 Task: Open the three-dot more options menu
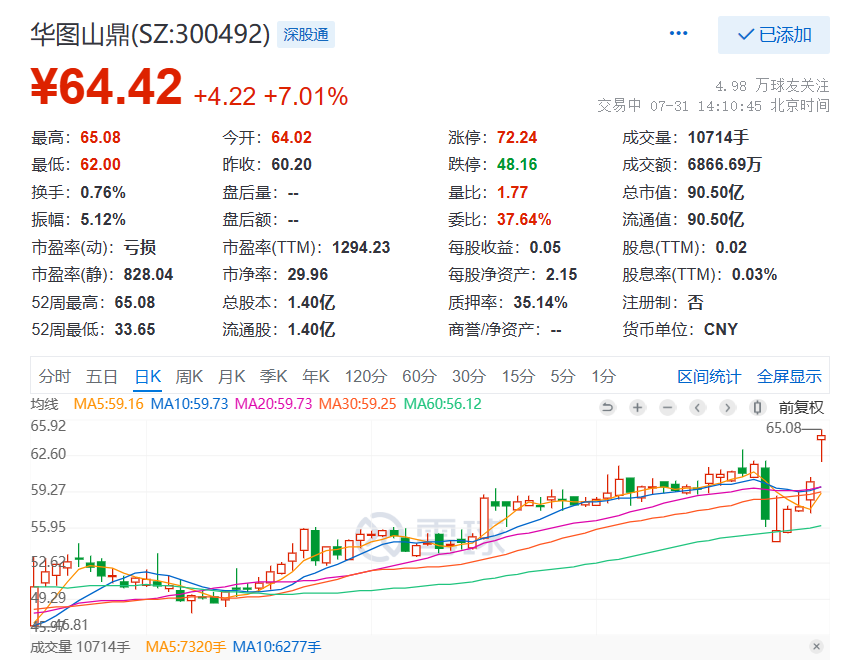click(678, 34)
